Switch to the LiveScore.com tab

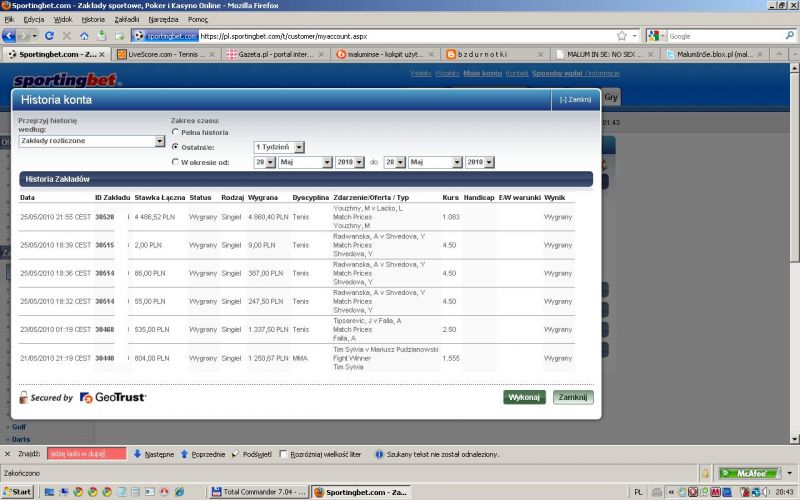[x=166, y=54]
